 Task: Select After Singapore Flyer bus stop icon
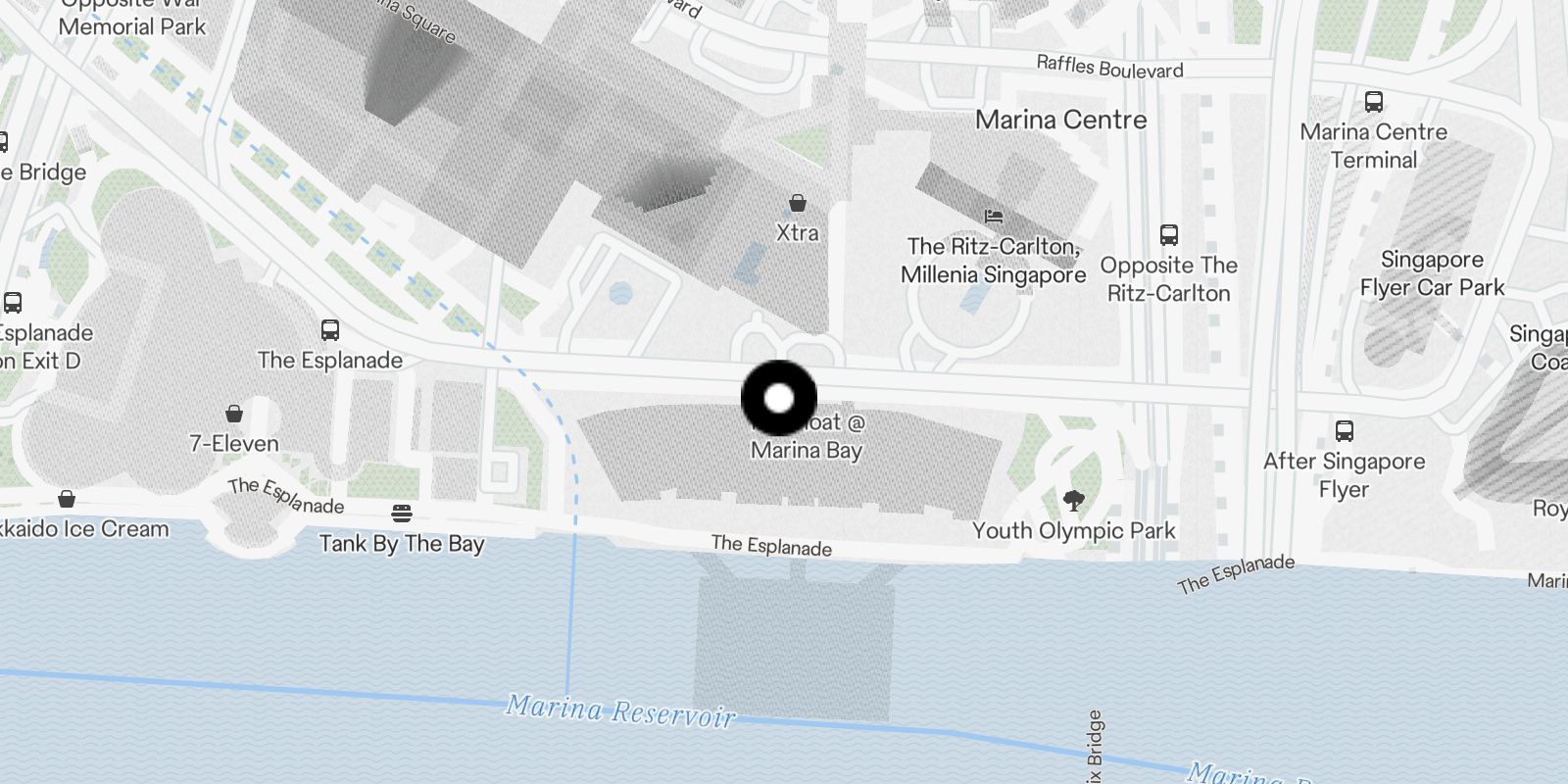[x=1345, y=430]
